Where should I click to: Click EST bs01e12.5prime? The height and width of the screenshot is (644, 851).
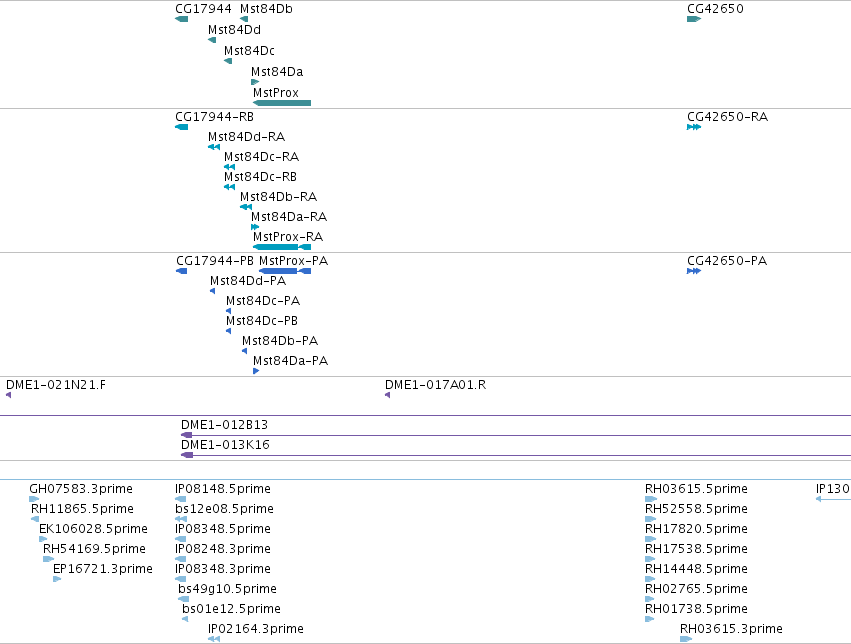pyautogui.click(x=232, y=609)
